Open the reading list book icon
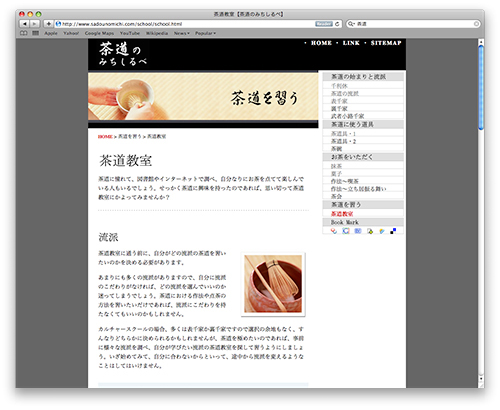500x410 pixels. point(24,33)
